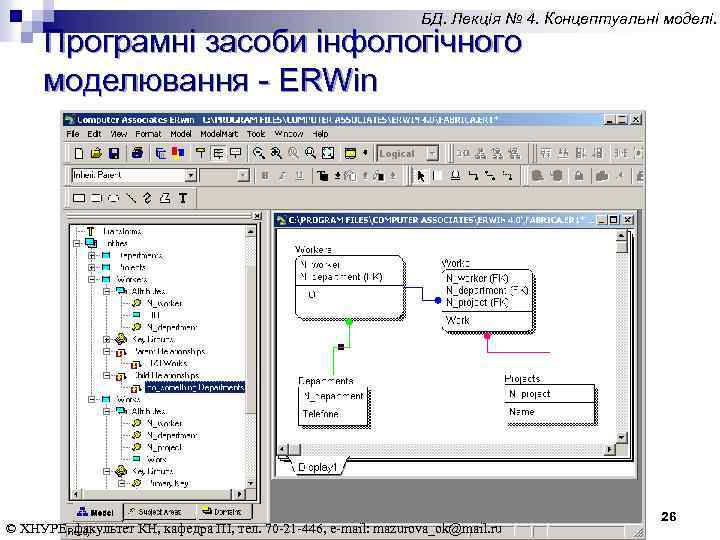Open the Logical model type dropdown
This screenshot has height=540, width=720.
pos(432,154)
